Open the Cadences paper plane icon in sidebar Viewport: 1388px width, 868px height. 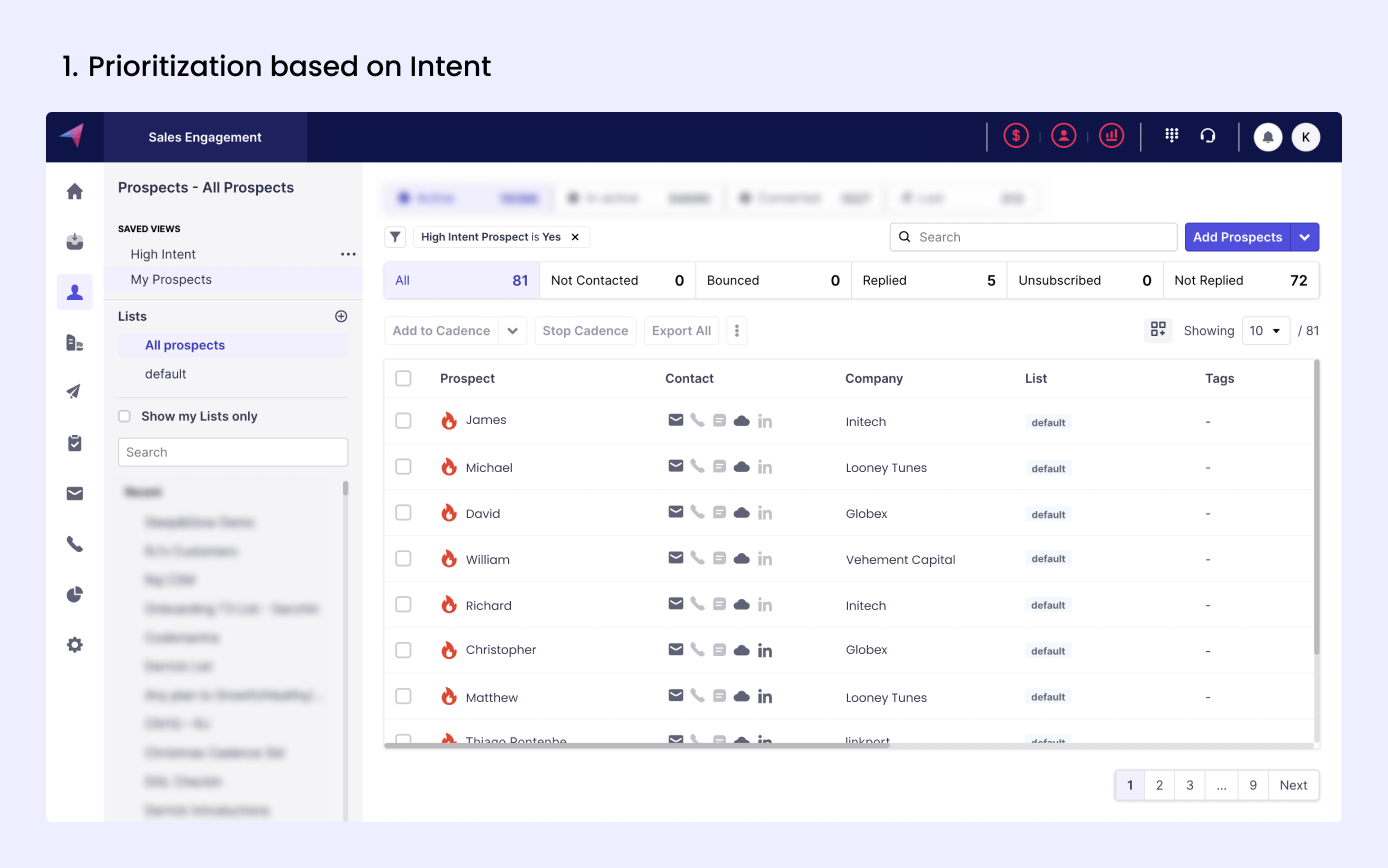coord(74,391)
